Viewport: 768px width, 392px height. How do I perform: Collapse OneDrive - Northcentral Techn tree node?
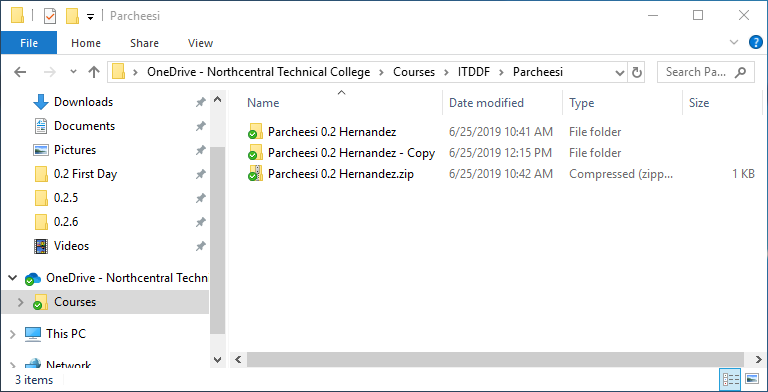point(12,278)
